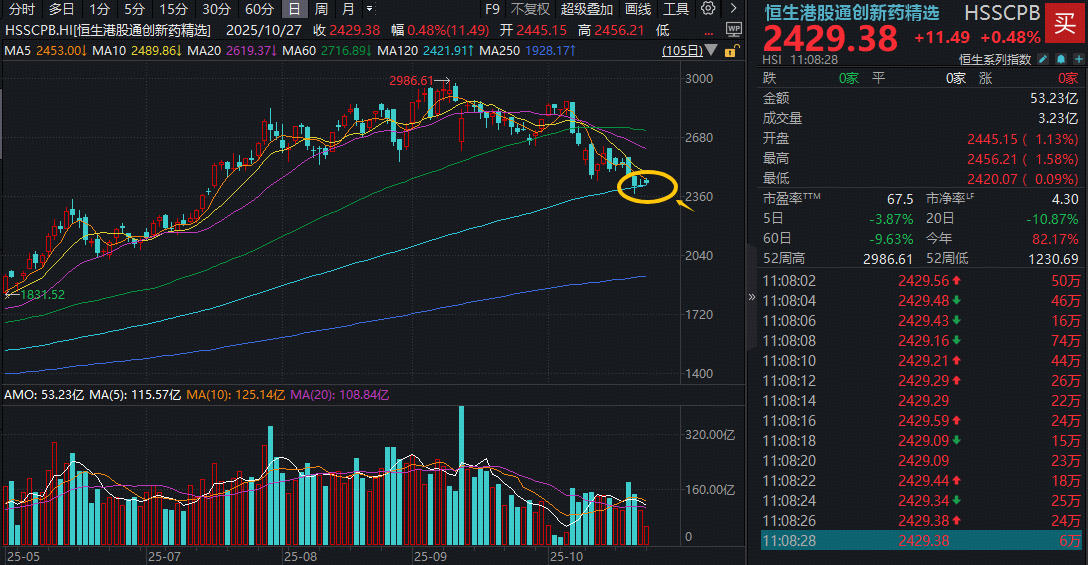1088x565 pixels.
Task: Select the 15分 period tab
Action: tap(173, 9)
